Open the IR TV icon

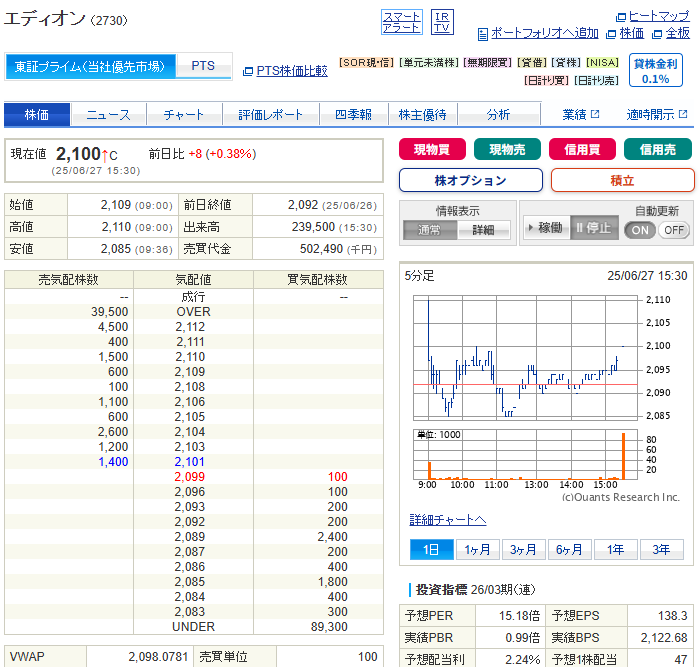coord(442,22)
